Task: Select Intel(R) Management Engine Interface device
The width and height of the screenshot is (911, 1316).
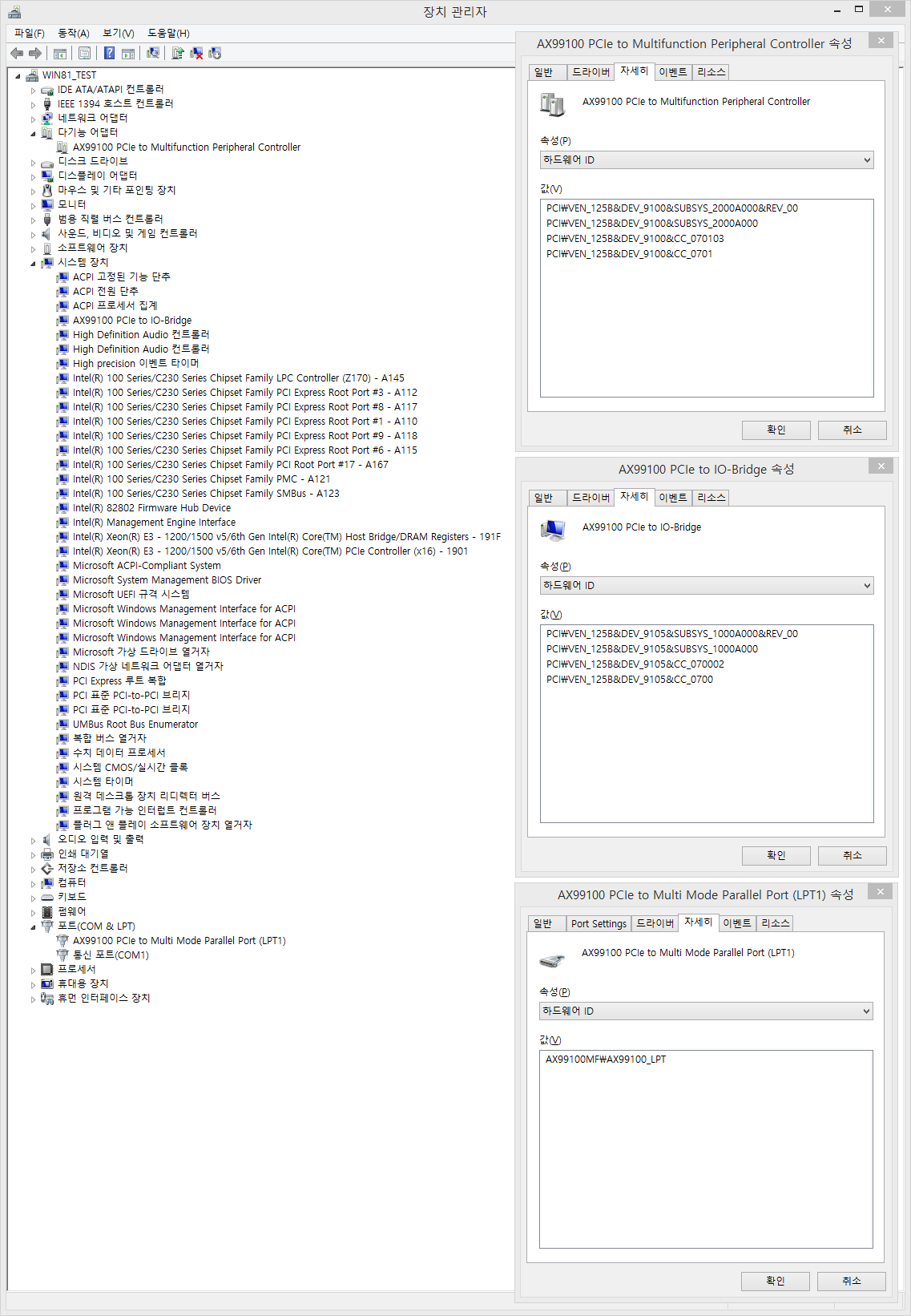Action: [x=154, y=523]
